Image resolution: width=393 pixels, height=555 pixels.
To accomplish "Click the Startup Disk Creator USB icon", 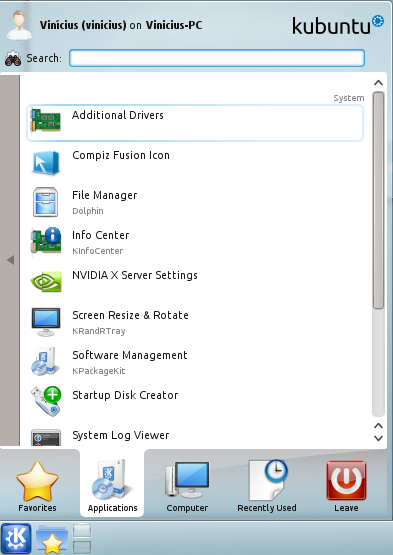I will 46,401.
